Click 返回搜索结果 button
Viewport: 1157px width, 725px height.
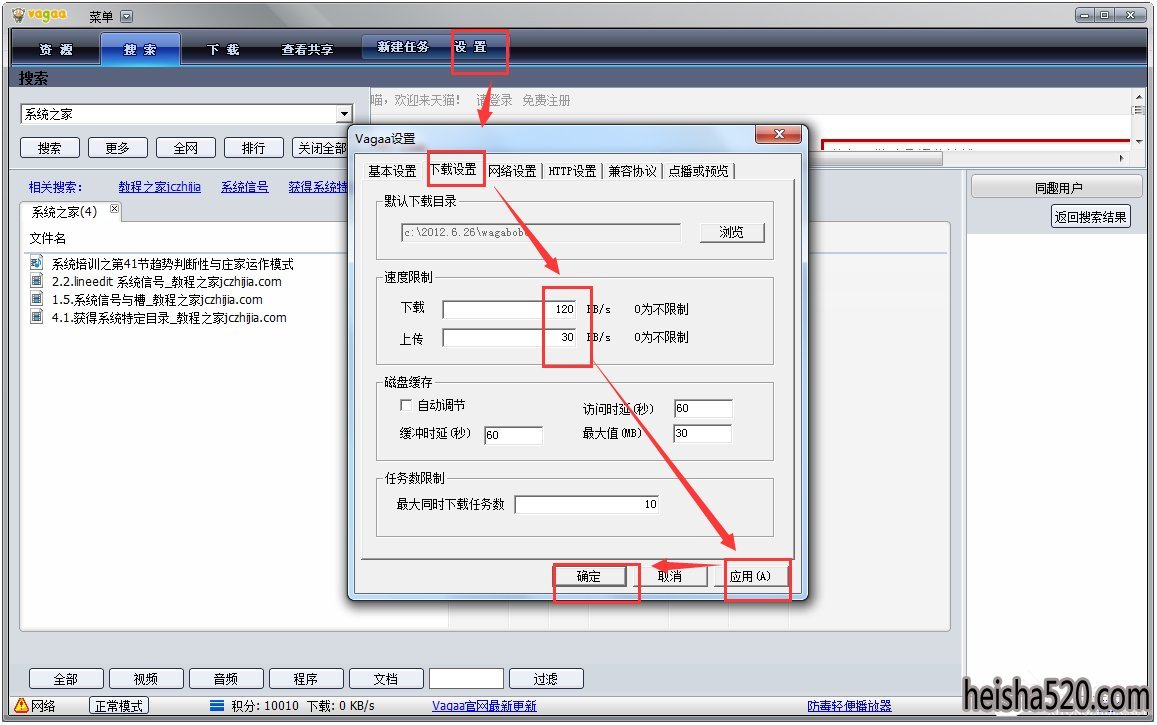click(1091, 217)
